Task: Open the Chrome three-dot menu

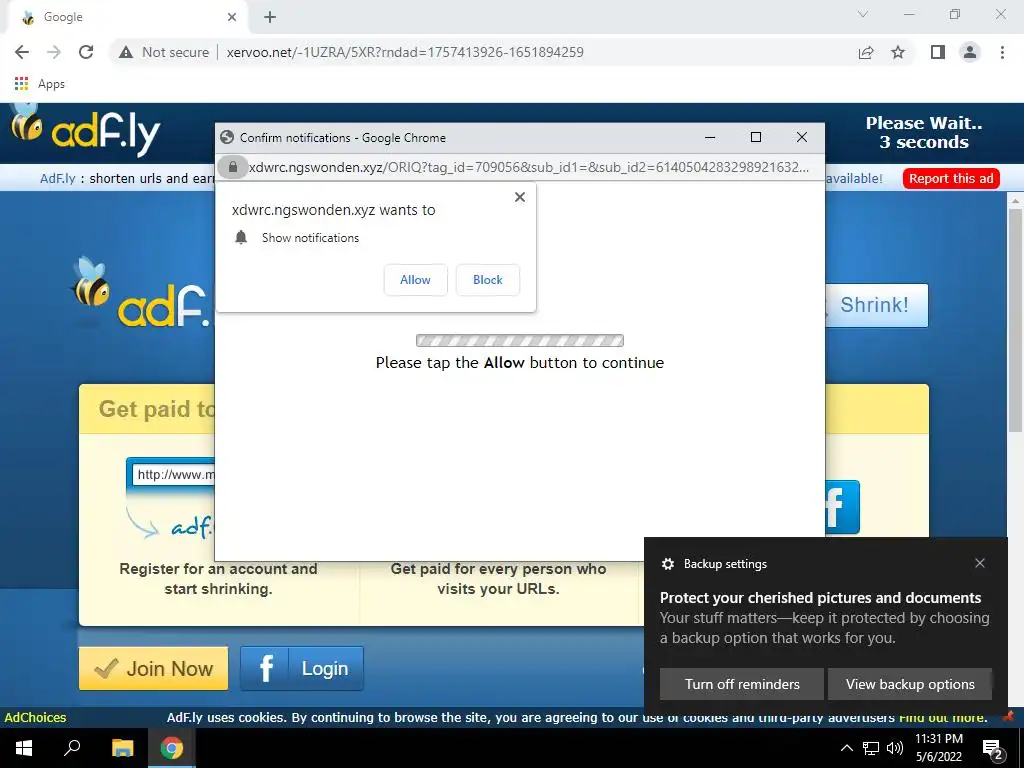Action: [x=1002, y=52]
